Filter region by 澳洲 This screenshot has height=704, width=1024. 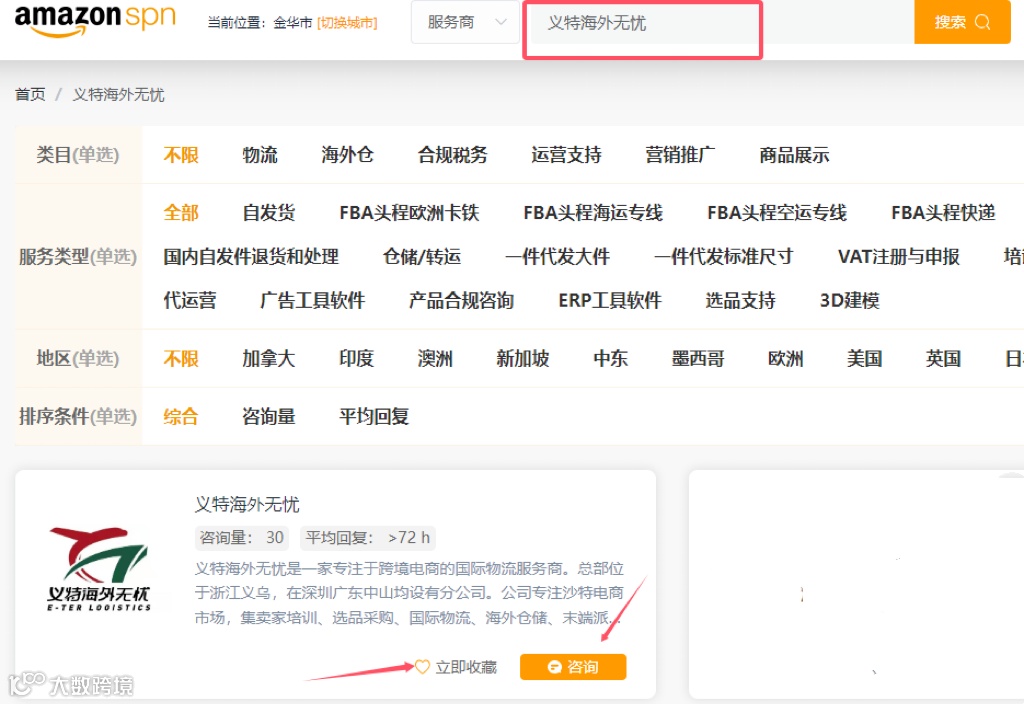(435, 359)
